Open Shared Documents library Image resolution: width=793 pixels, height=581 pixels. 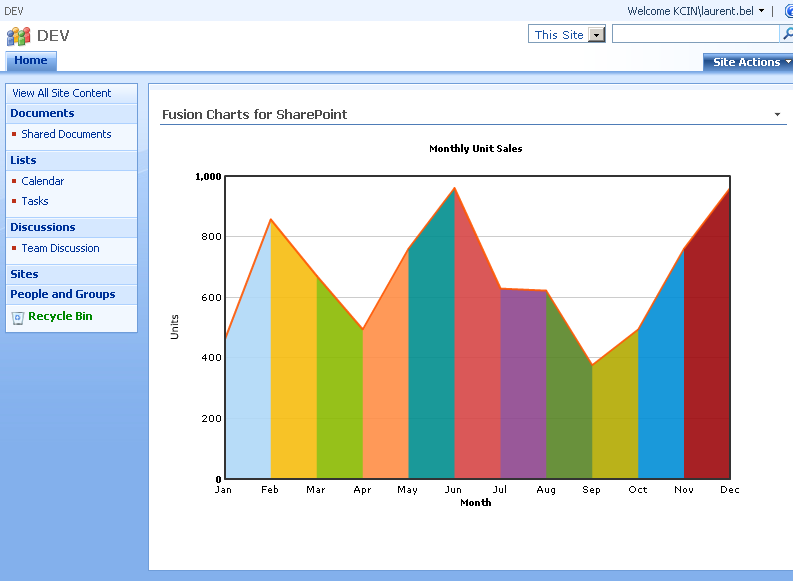click(66, 134)
